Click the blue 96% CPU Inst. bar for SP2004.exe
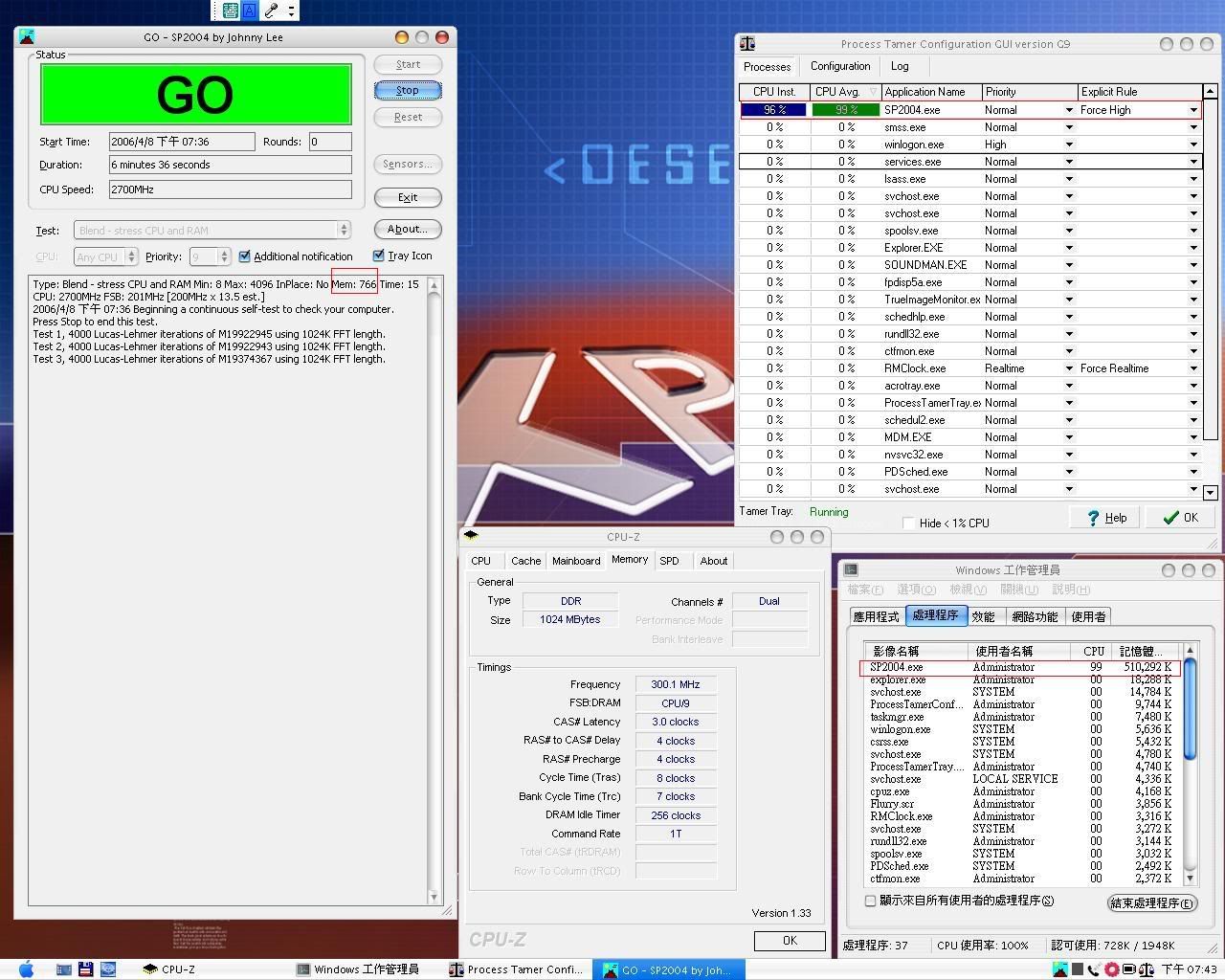The height and width of the screenshot is (980, 1225). point(774,110)
